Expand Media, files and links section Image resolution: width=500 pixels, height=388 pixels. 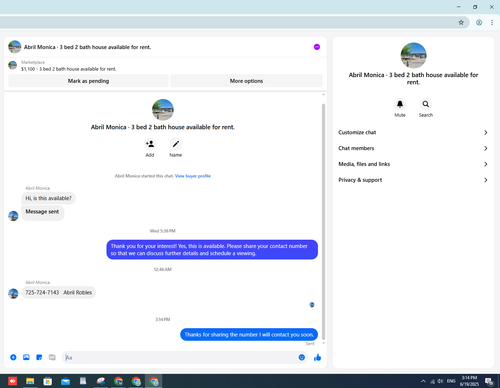tap(413, 164)
